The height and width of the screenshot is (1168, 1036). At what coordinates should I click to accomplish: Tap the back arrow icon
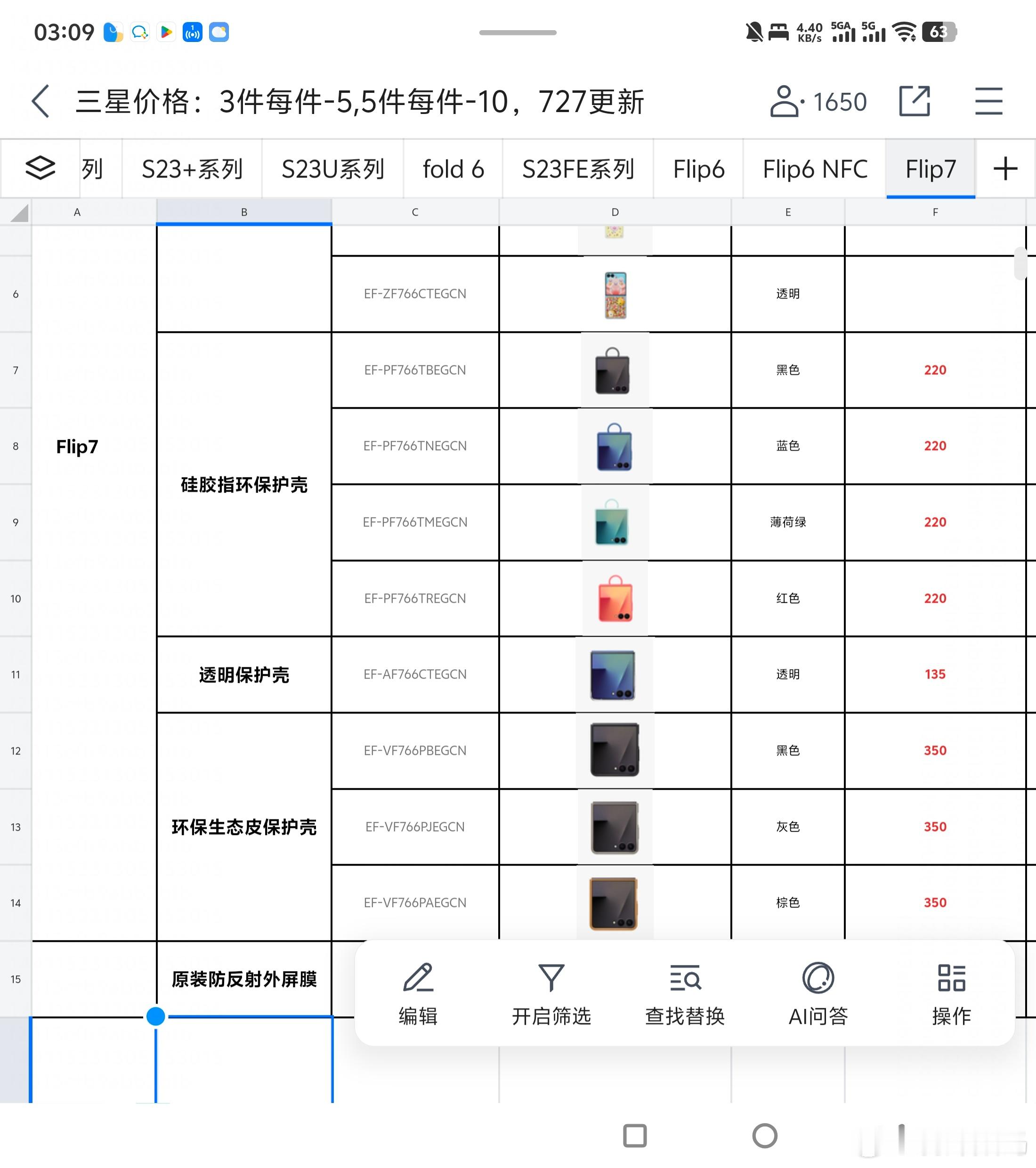(40, 102)
